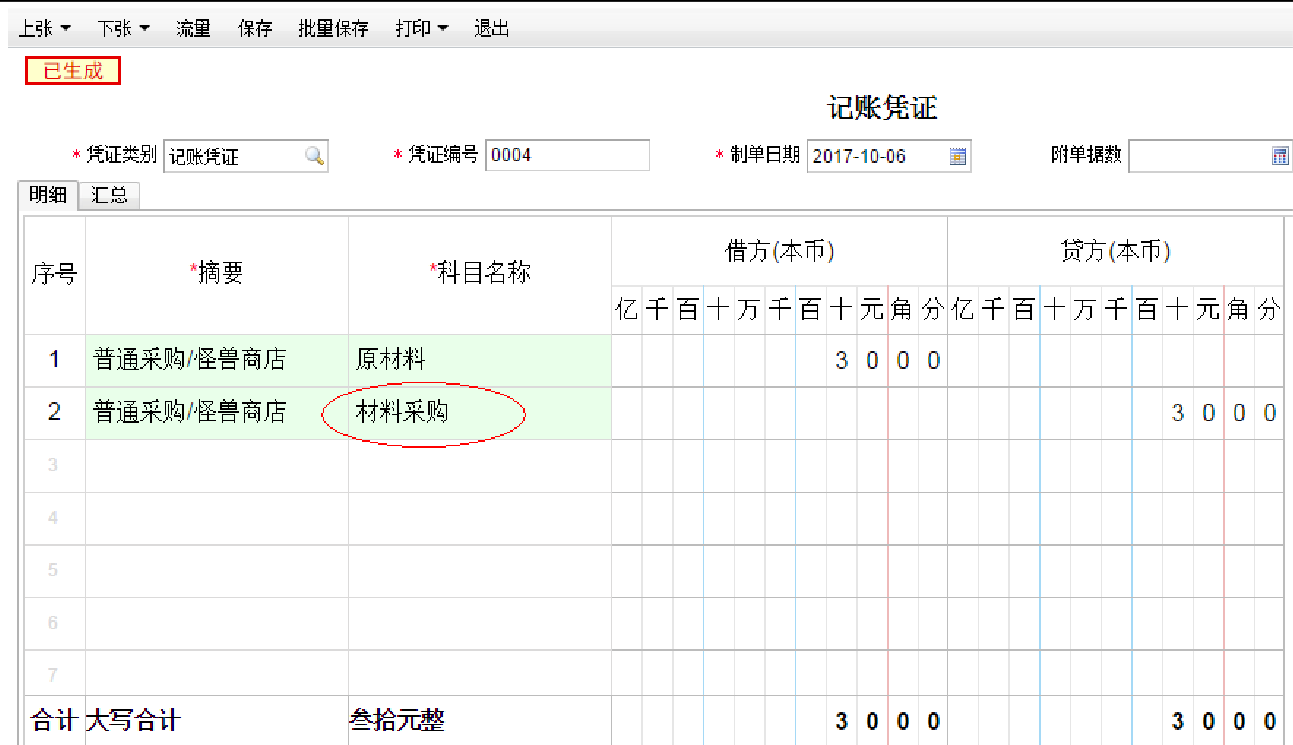Screen dimensions: 1293x745
Task: Click the 凭证编号 field showing 0004
Action: tap(566, 156)
